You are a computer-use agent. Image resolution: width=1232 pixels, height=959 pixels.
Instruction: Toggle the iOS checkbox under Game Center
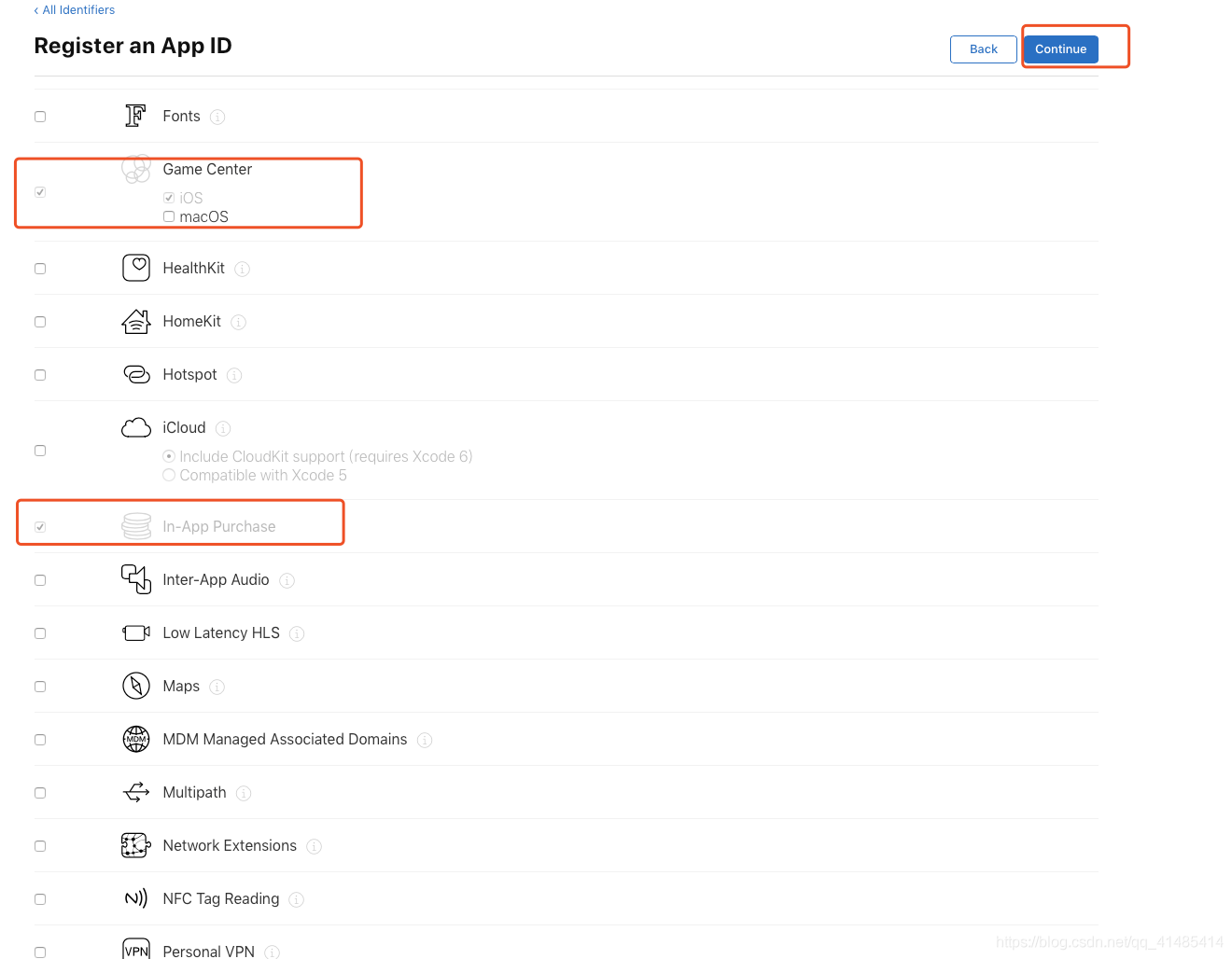click(169, 198)
